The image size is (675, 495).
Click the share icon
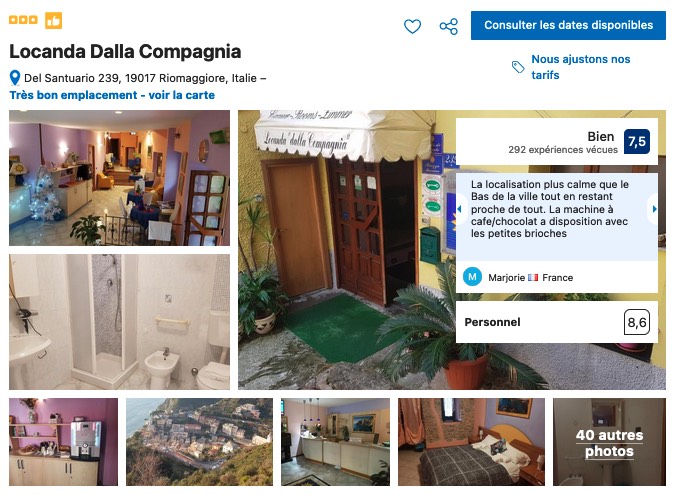coord(449,26)
